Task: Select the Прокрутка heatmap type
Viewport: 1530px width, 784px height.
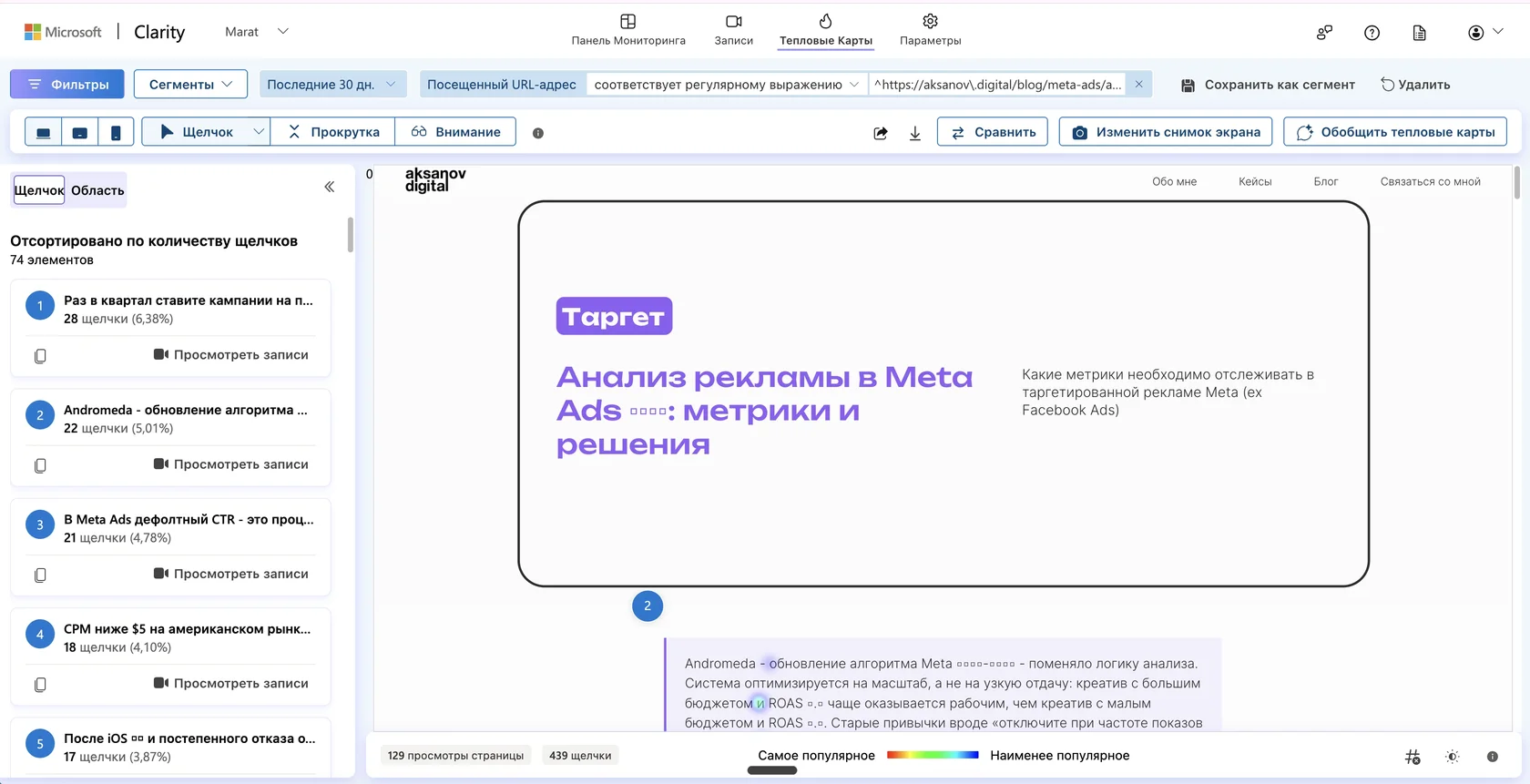Action: pyautogui.click(x=333, y=132)
